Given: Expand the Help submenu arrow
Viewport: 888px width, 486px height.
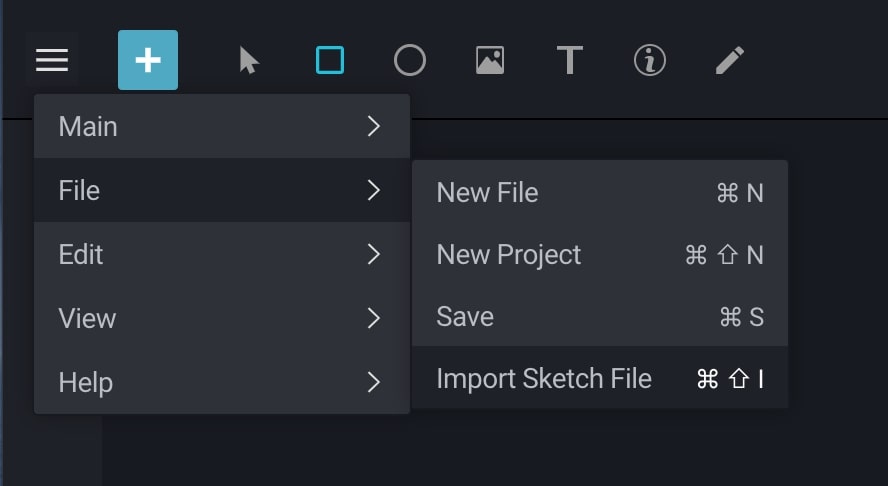Looking at the screenshot, I should 374,382.
